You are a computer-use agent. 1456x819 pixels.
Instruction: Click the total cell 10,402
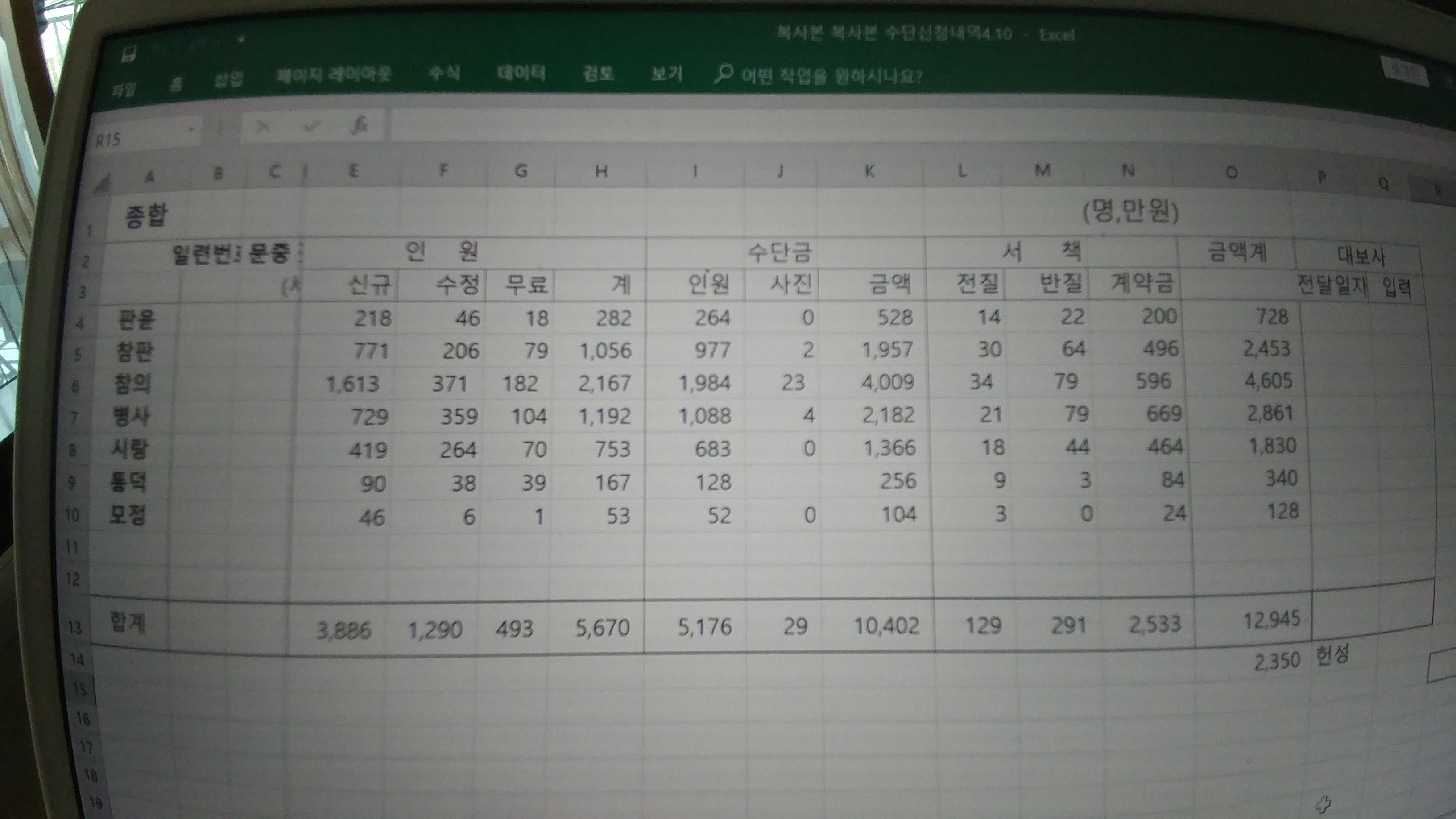[x=886, y=626]
